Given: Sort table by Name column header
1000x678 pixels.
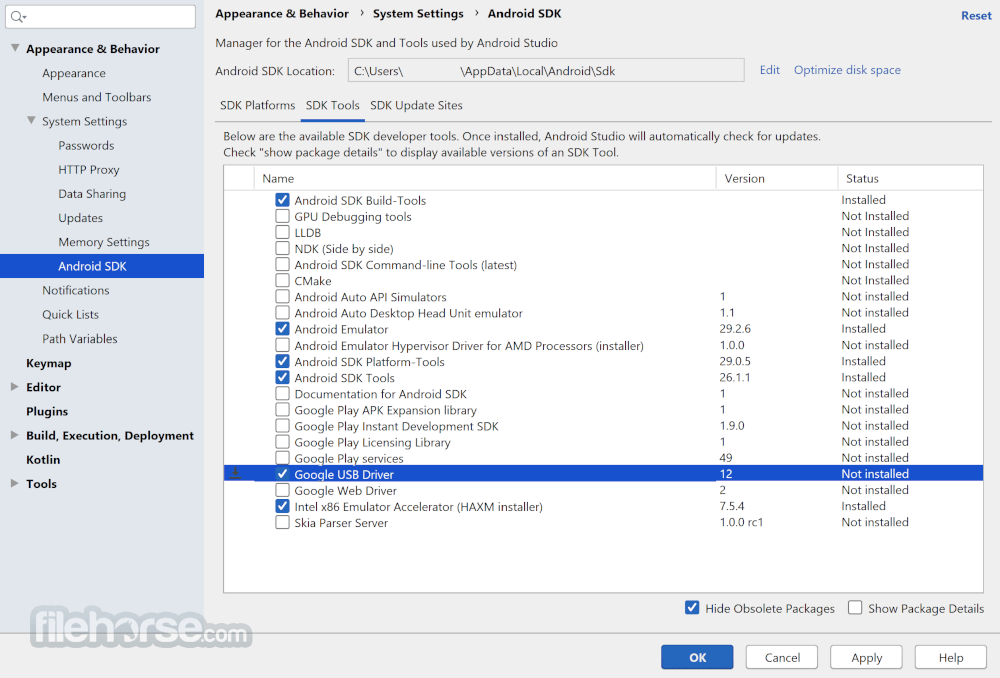Looking at the screenshot, I should coord(485,179).
